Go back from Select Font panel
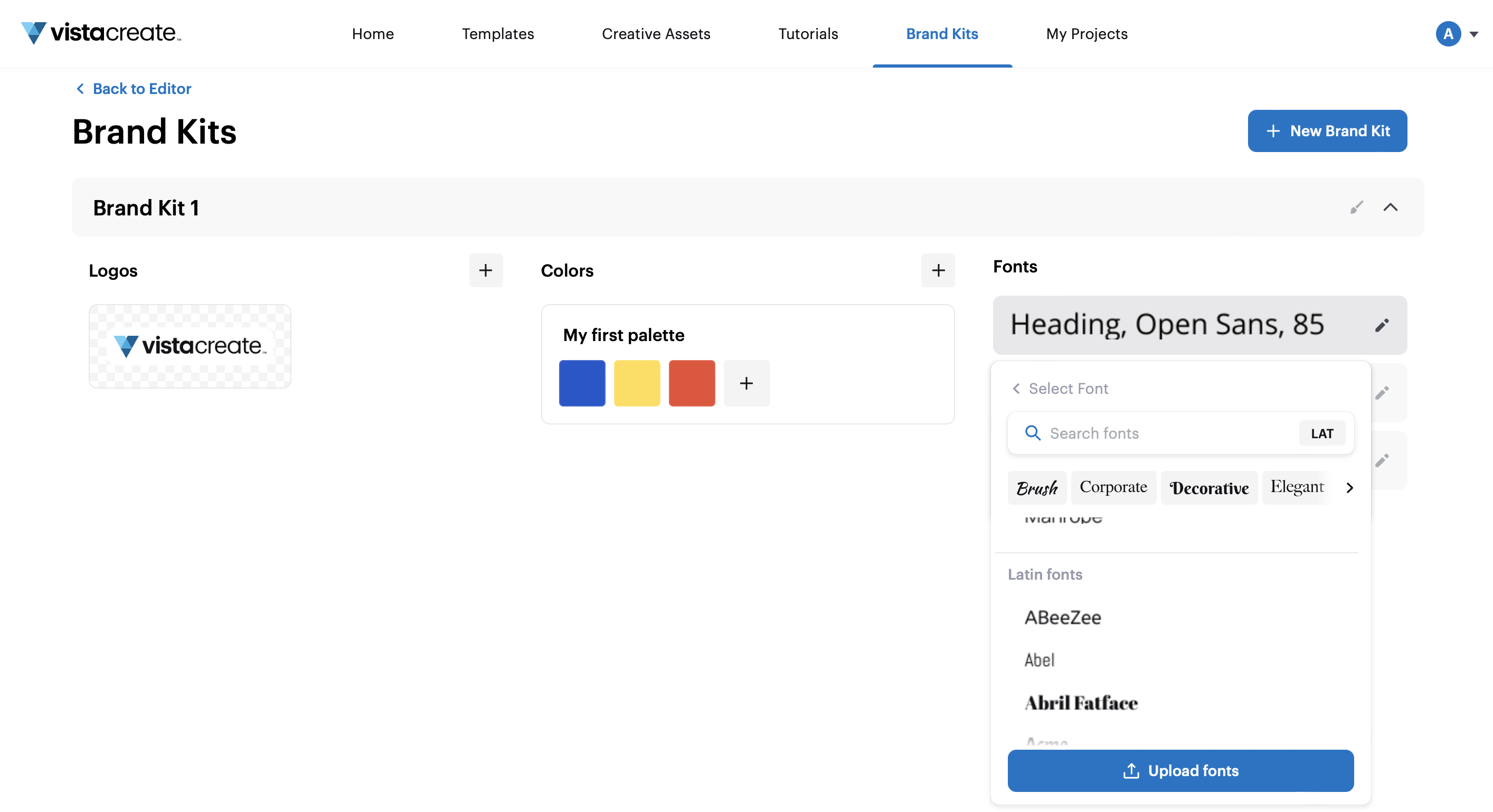This screenshot has height=812, width=1493. 1016,389
